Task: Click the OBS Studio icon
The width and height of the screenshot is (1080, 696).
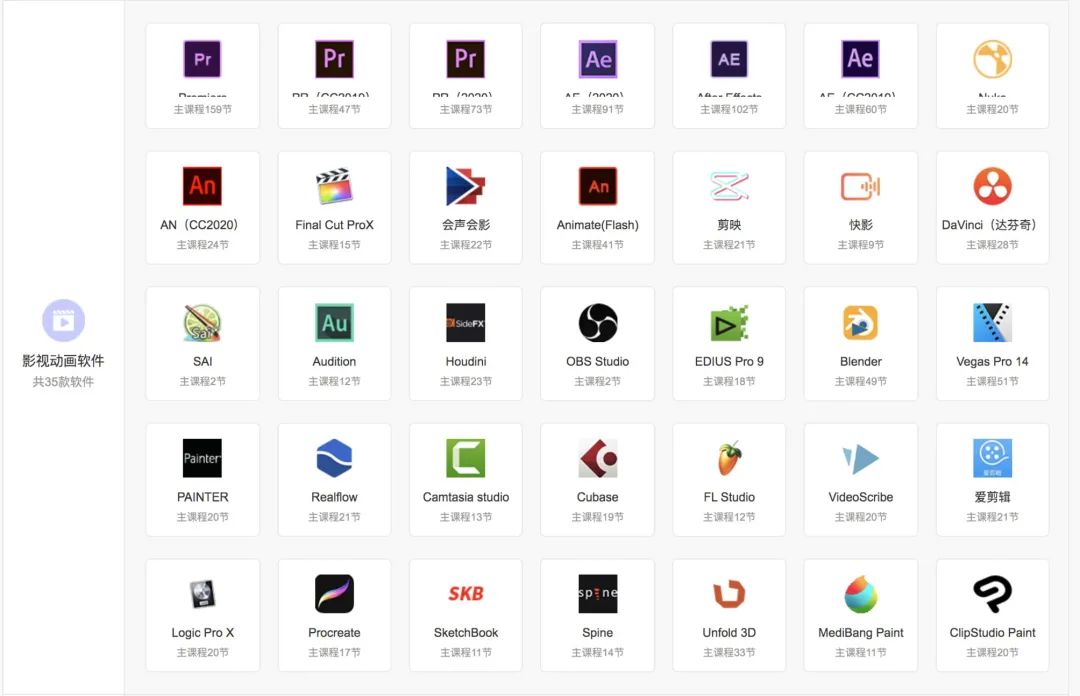Action: [598, 323]
